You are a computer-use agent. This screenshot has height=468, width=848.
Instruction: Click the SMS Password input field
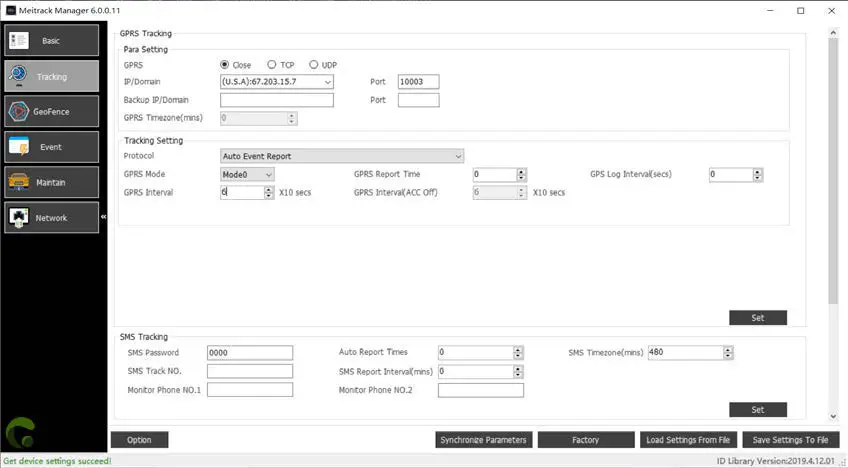click(x=250, y=352)
